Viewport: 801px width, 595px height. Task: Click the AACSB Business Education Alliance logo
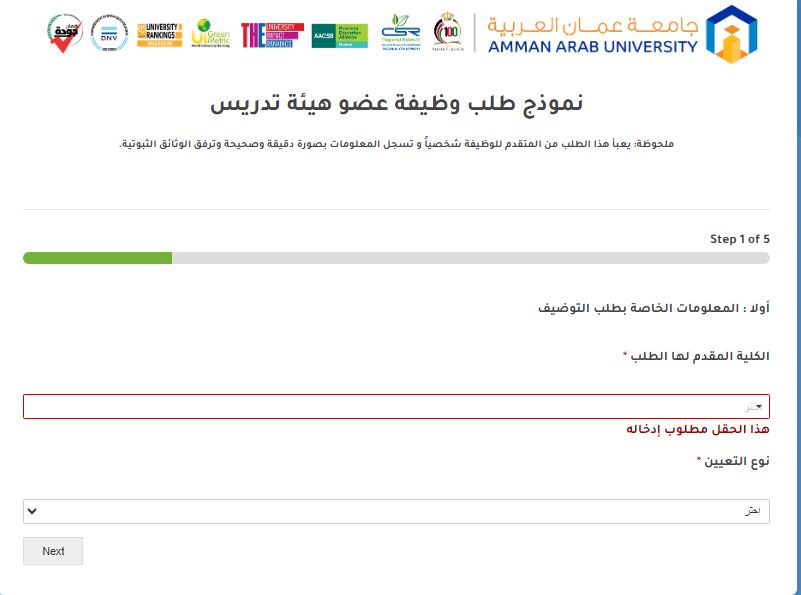click(340, 36)
